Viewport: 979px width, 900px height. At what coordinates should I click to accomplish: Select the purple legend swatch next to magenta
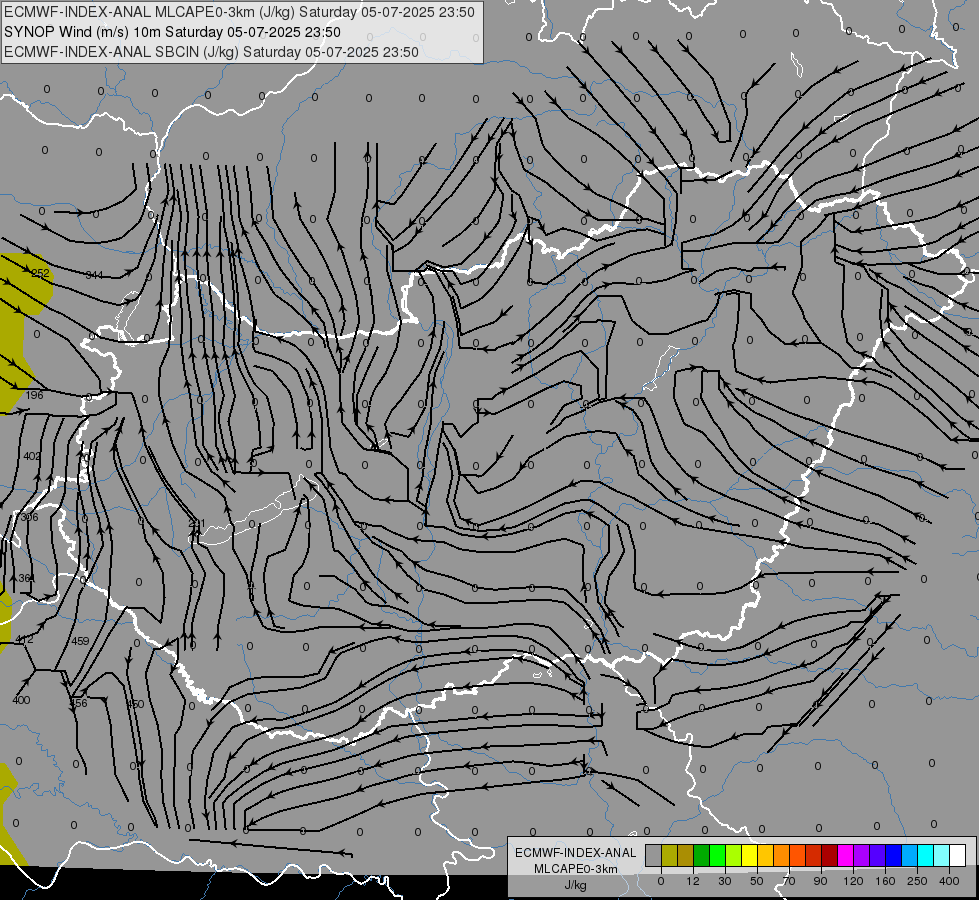[x=862, y=855]
